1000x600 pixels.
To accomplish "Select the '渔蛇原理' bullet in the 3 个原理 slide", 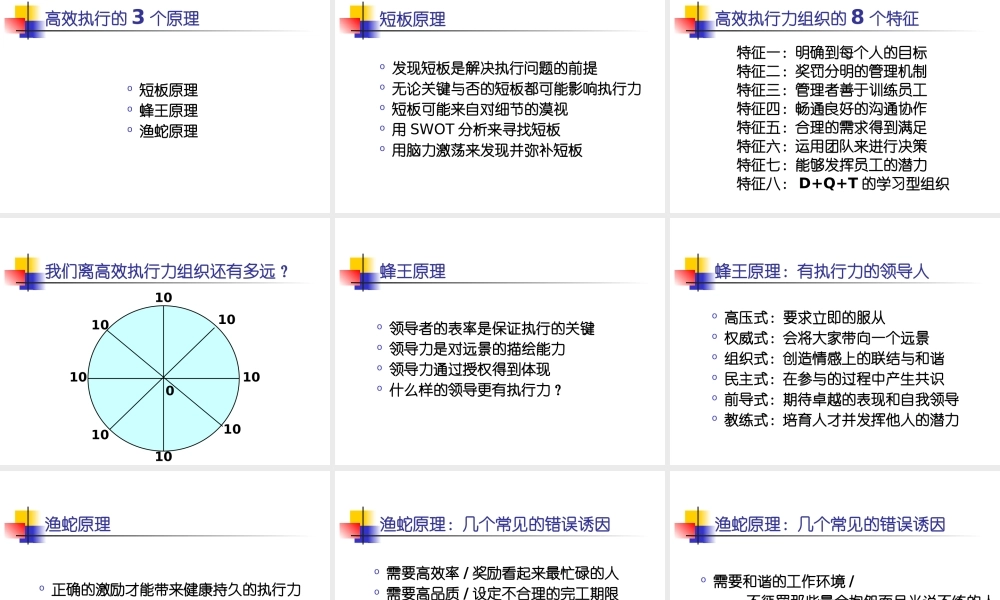I will coord(168,131).
